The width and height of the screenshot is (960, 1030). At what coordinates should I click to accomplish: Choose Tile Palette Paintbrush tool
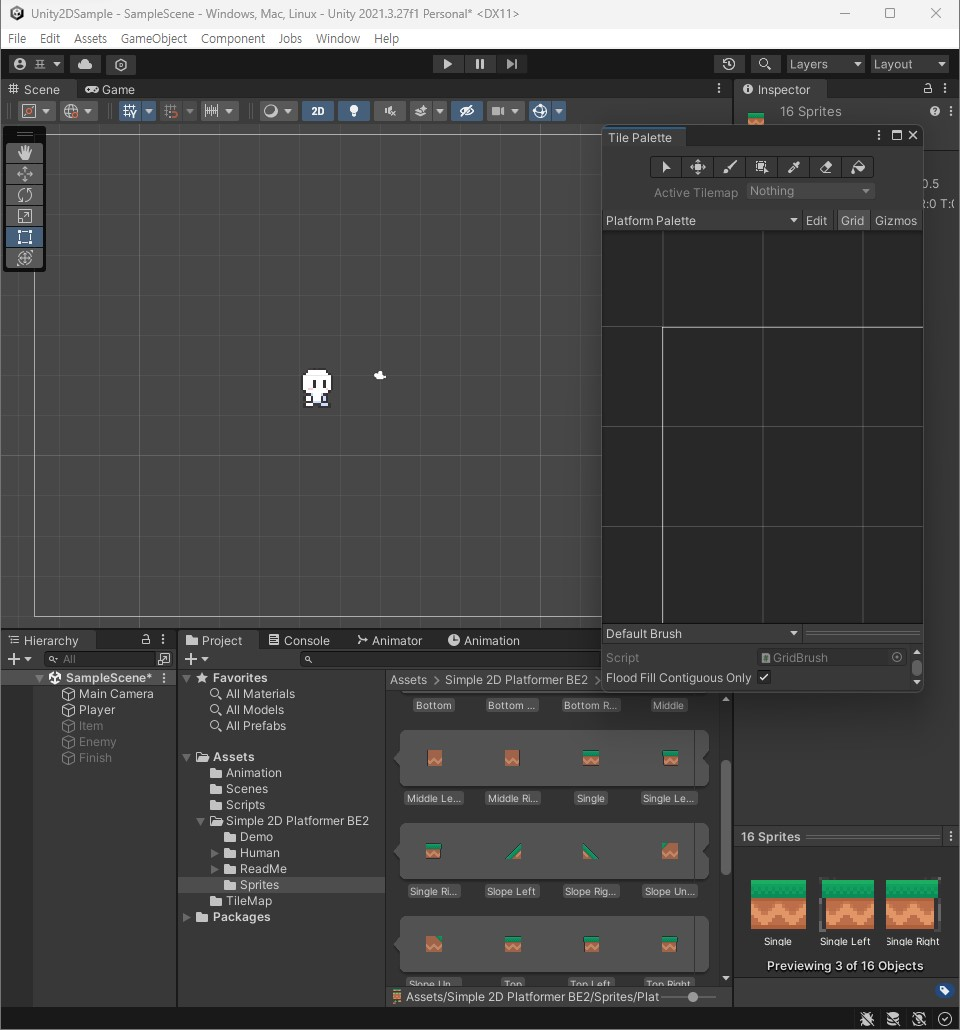click(730, 168)
